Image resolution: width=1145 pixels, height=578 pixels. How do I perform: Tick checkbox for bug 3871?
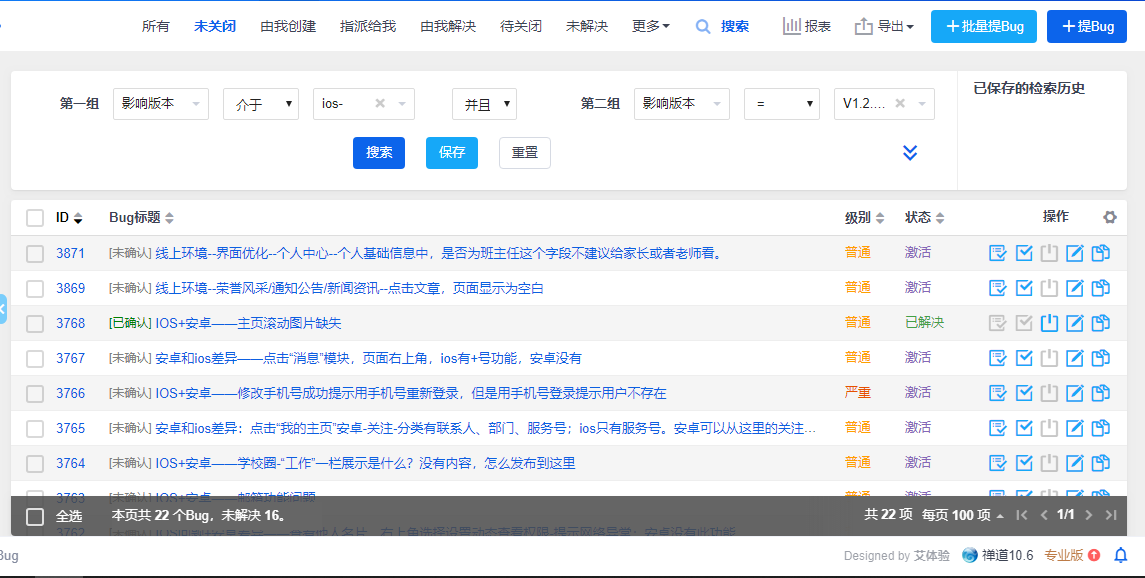35,254
